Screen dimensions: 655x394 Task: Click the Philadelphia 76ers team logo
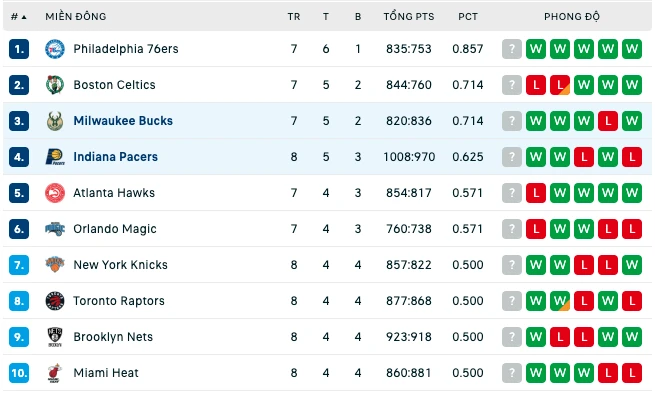click(55, 49)
